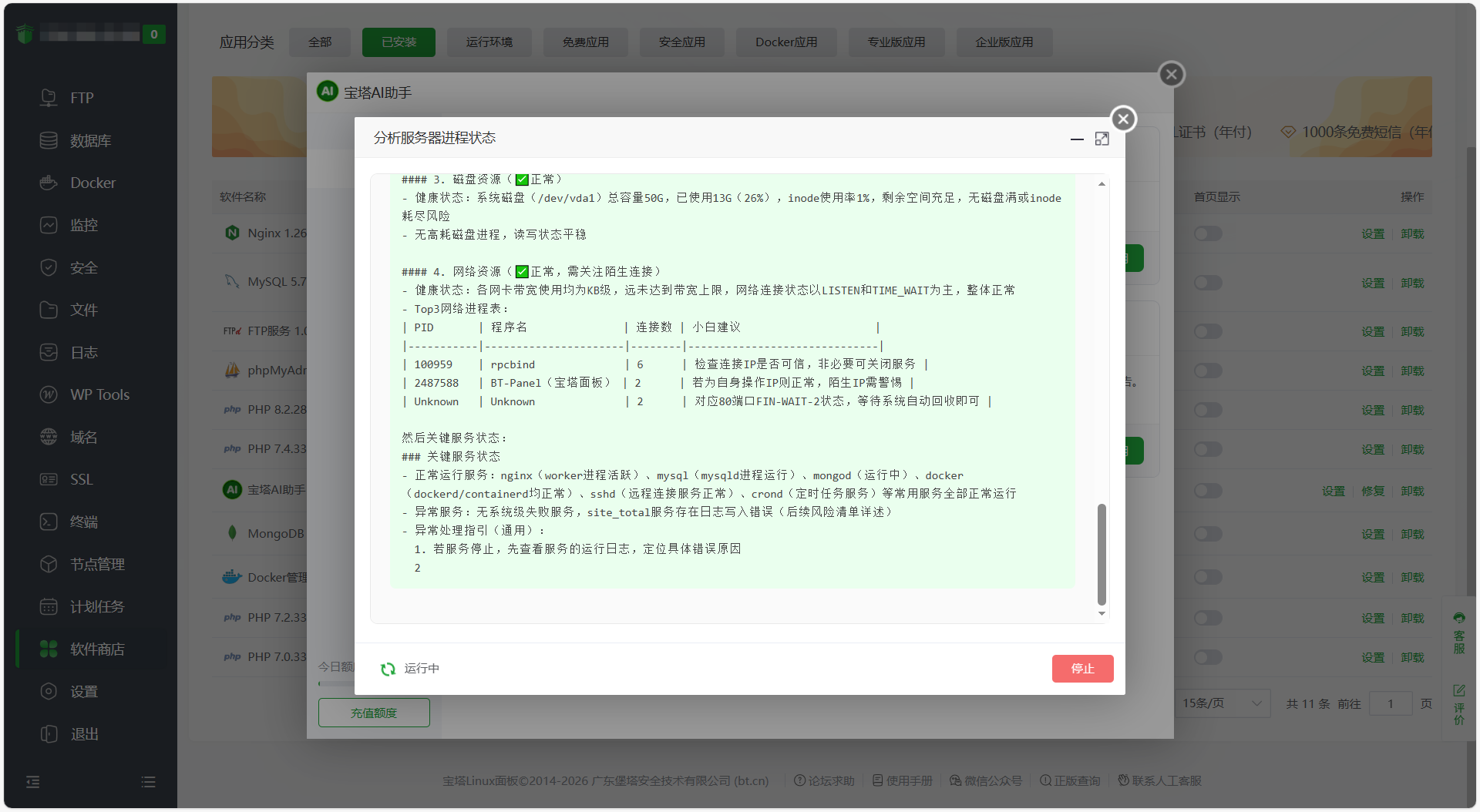Enable homepage display for PHP 7.0.33 row

click(x=1208, y=657)
